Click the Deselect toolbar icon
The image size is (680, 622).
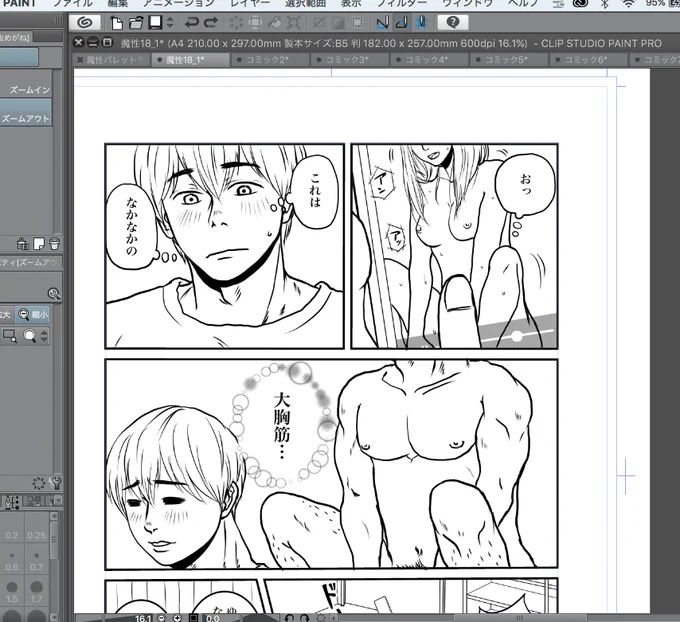pos(319,23)
